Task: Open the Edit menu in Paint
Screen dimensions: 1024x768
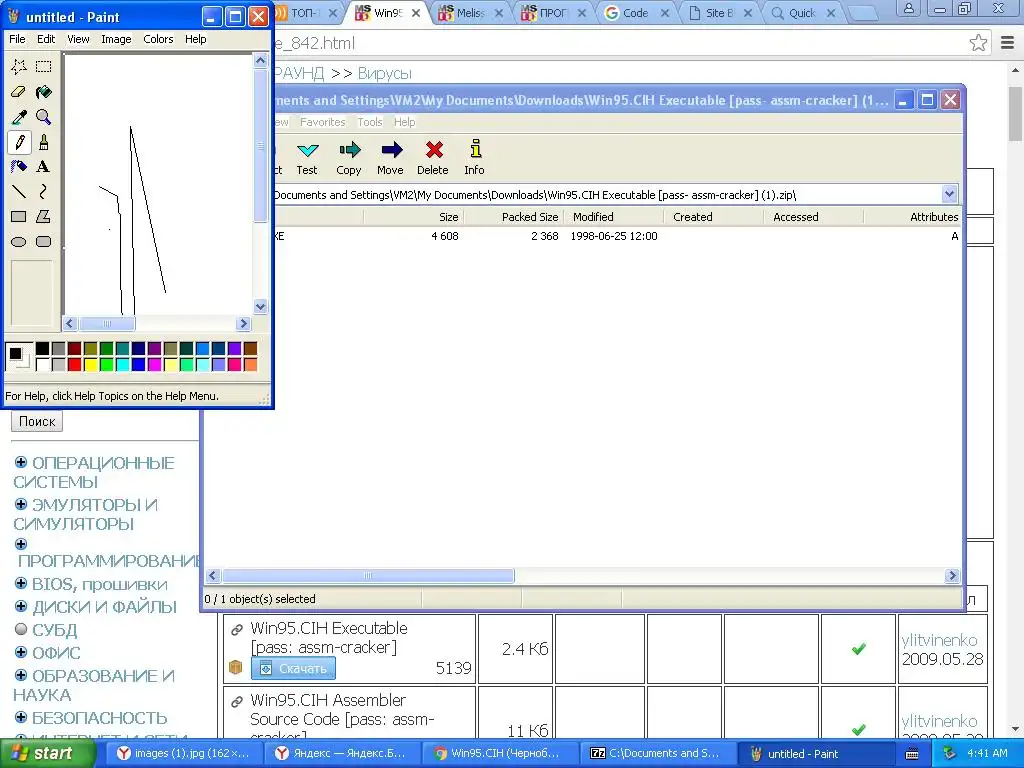Action: 46,39
